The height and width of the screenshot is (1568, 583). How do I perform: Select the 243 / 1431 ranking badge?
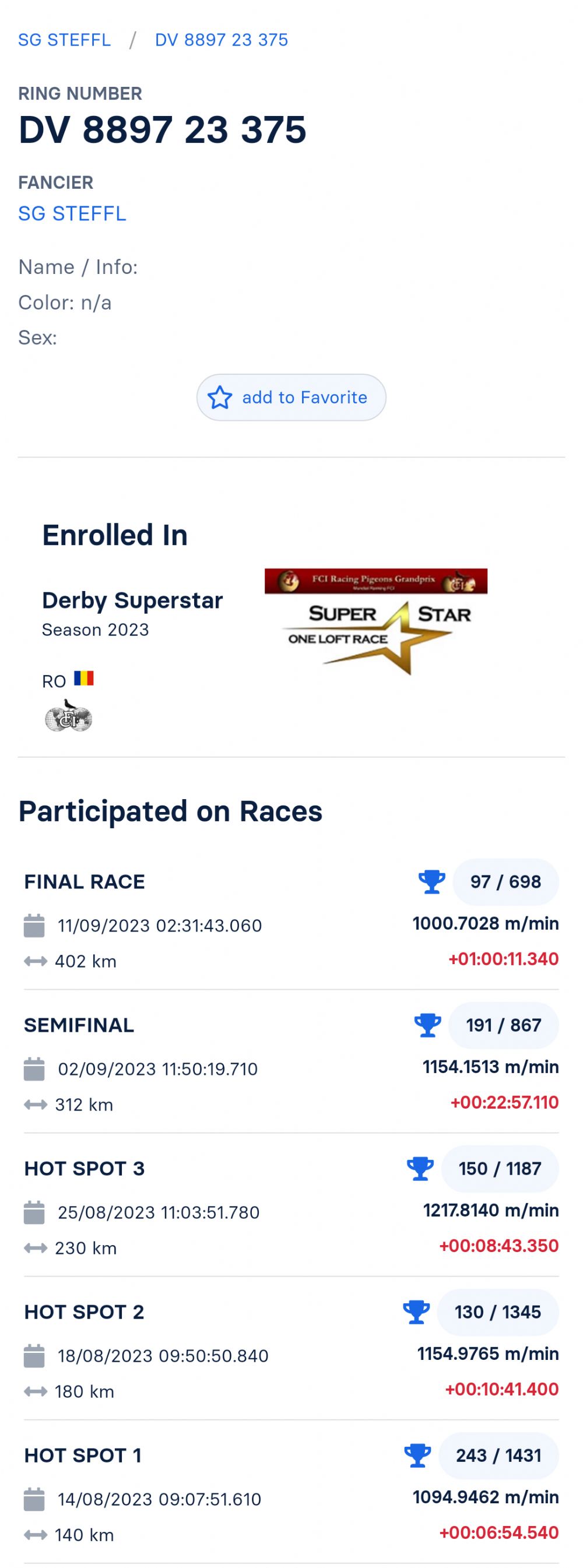498,1456
